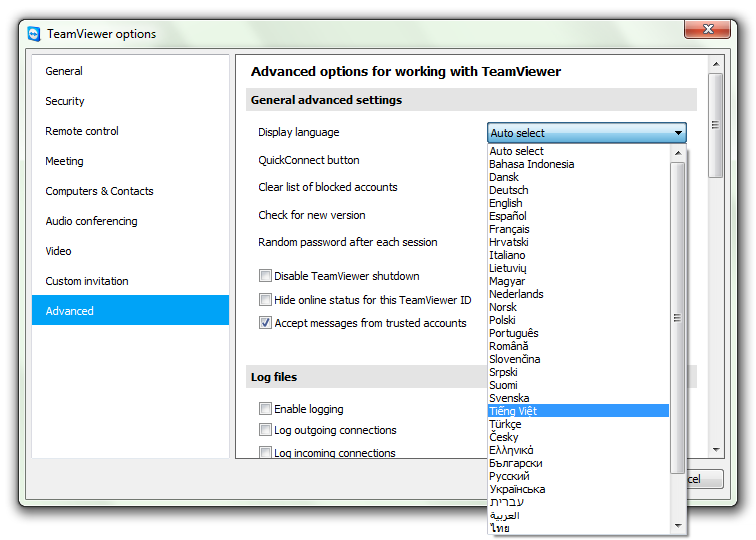Open Computers & Contacts settings
The width and height of the screenshot is (756, 540).
tap(130, 191)
